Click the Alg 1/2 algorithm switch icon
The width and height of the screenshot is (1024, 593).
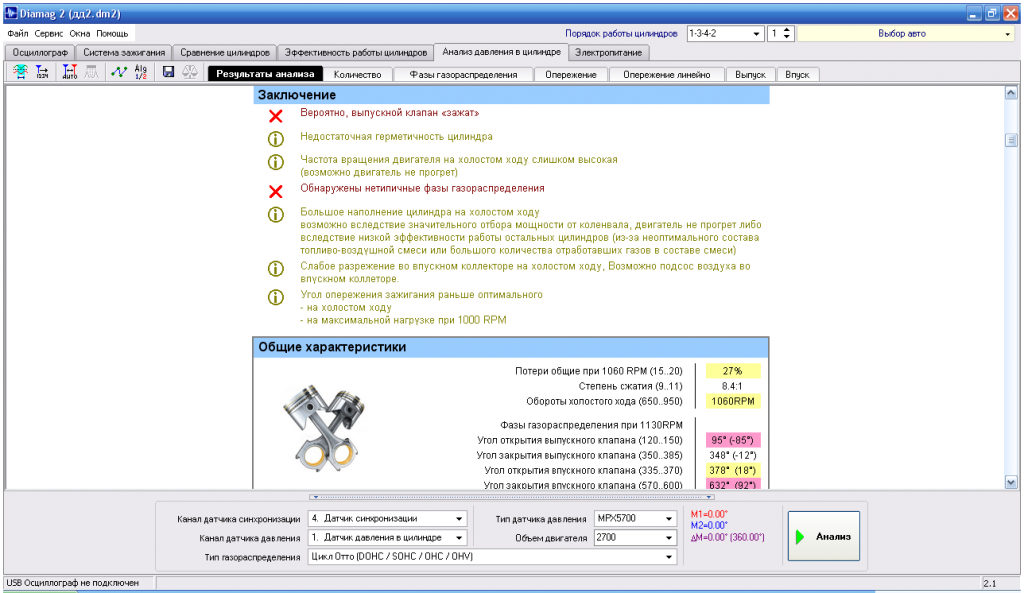click(141, 72)
